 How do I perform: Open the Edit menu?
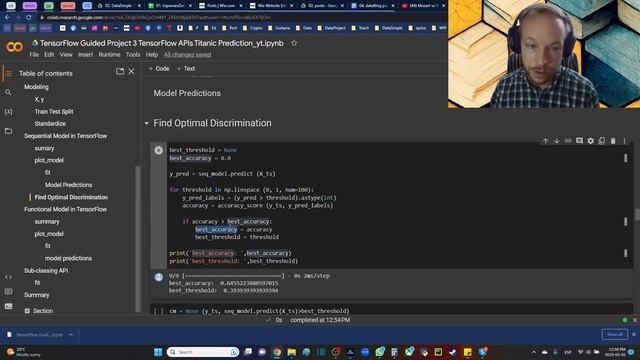[x=49, y=55]
